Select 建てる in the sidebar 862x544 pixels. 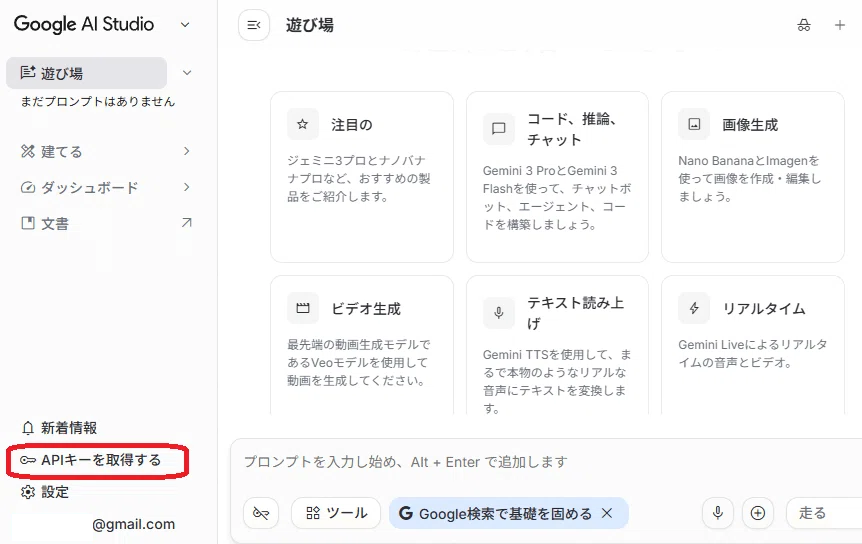pyautogui.click(x=62, y=152)
